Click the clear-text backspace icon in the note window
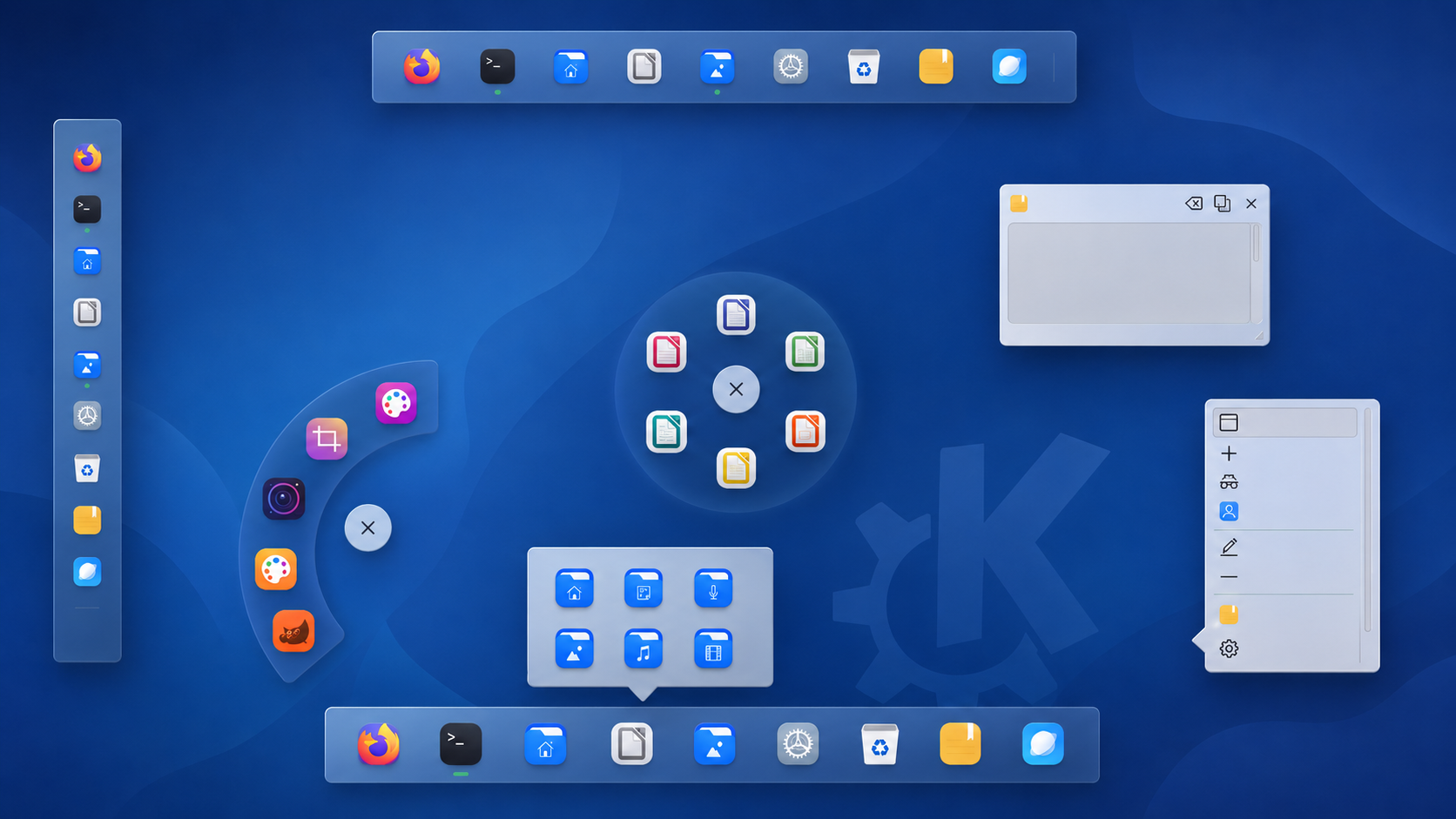Image resolution: width=1456 pixels, height=819 pixels. [1194, 203]
